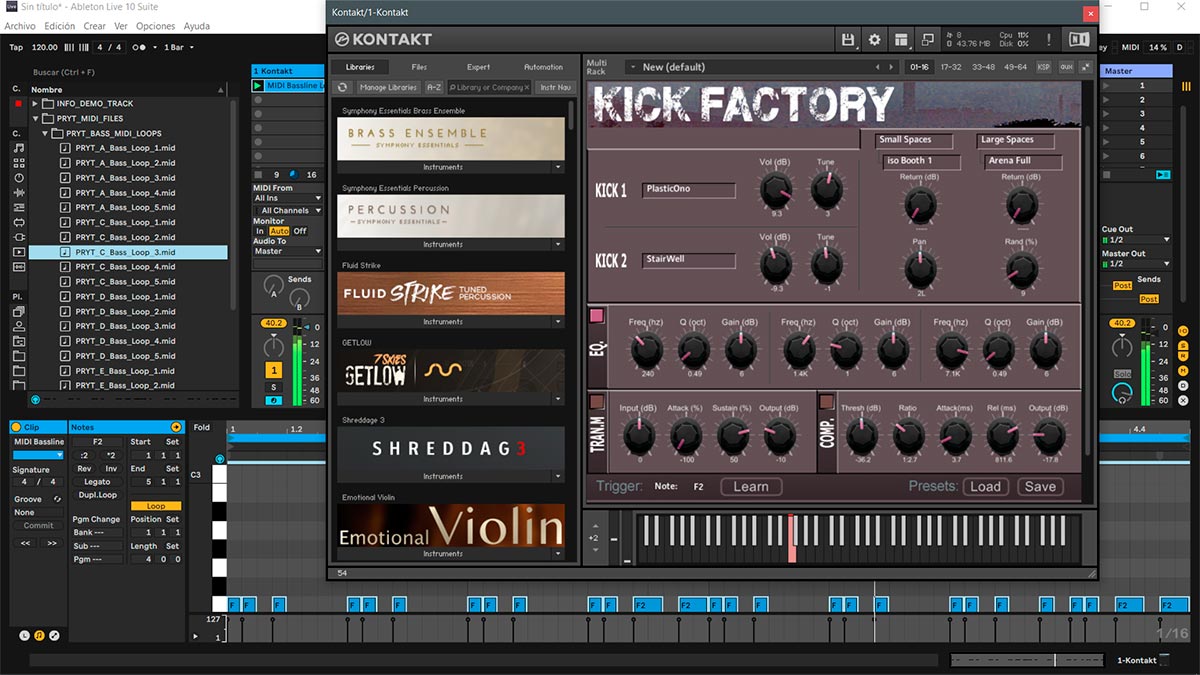
Task: Click the Groove hot-swap icon
Action: coord(57,499)
